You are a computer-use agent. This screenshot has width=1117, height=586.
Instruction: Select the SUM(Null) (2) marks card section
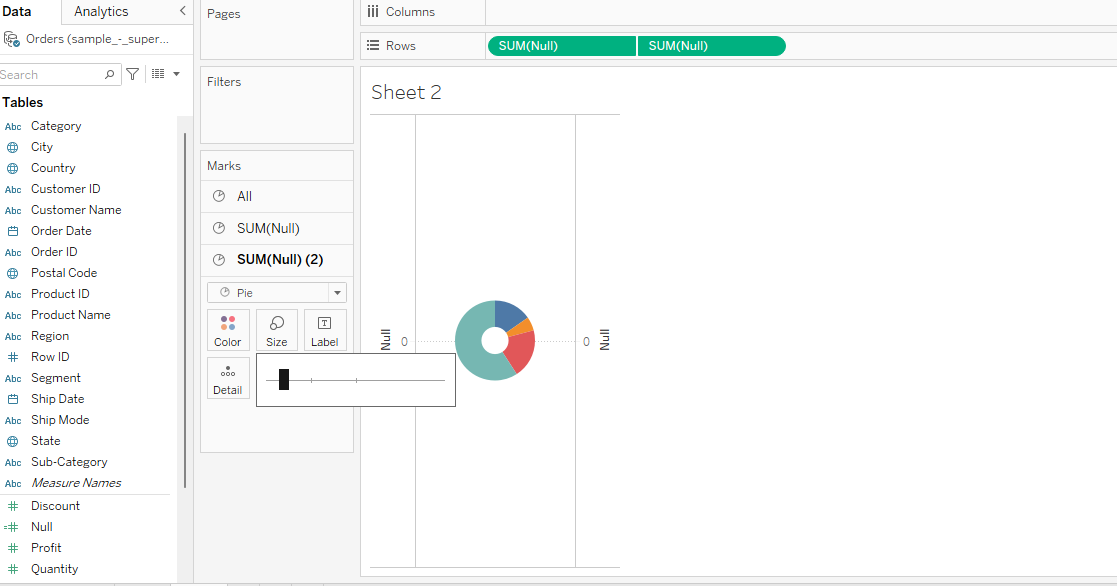(x=283, y=259)
